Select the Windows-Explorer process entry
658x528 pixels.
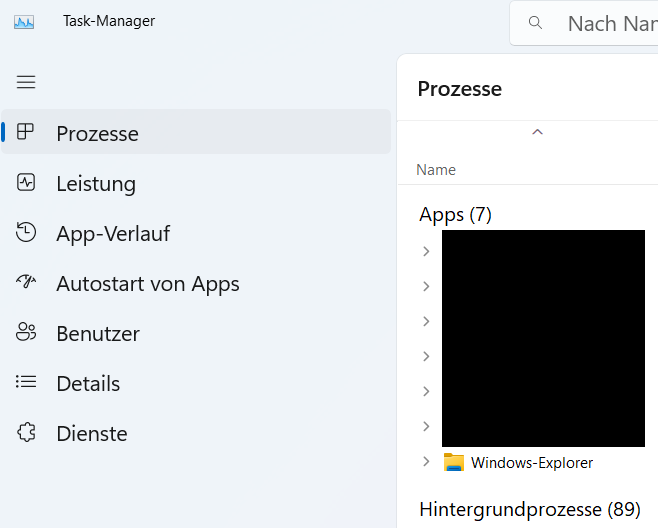pos(532,462)
